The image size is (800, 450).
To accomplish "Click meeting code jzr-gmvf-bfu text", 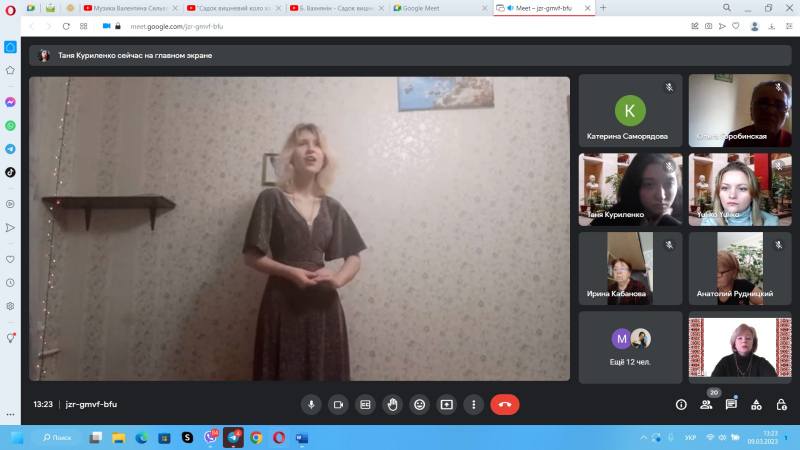I will click(x=91, y=404).
